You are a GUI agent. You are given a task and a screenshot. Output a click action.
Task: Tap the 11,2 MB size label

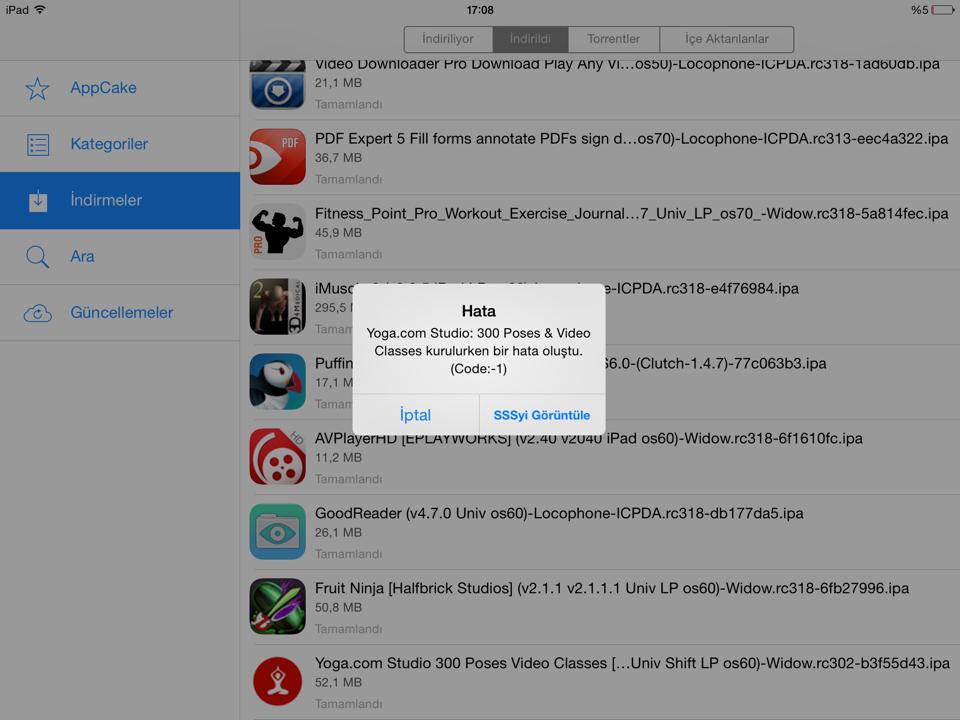pos(339,457)
